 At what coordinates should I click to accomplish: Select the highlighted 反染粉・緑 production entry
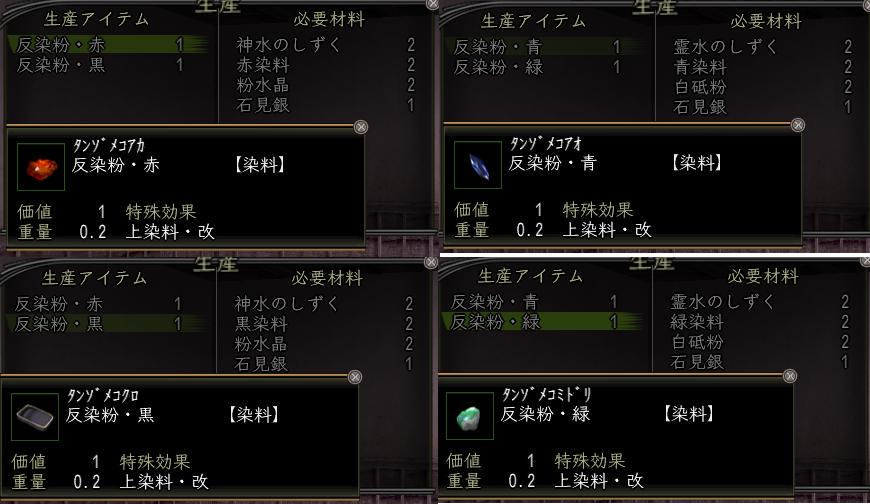pyautogui.click(x=542, y=321)
